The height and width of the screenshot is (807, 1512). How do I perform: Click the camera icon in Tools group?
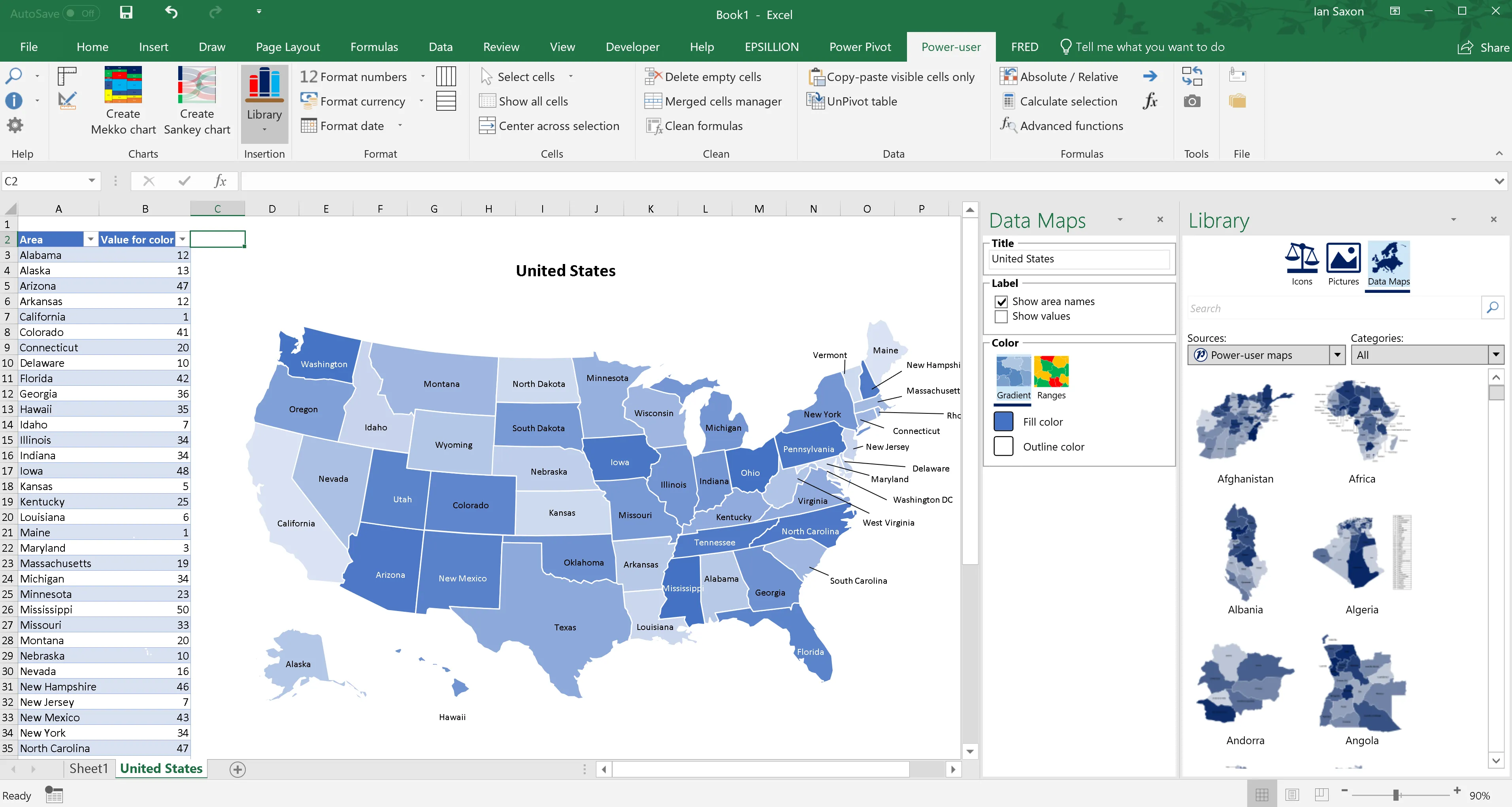[x=1192, y=101]
